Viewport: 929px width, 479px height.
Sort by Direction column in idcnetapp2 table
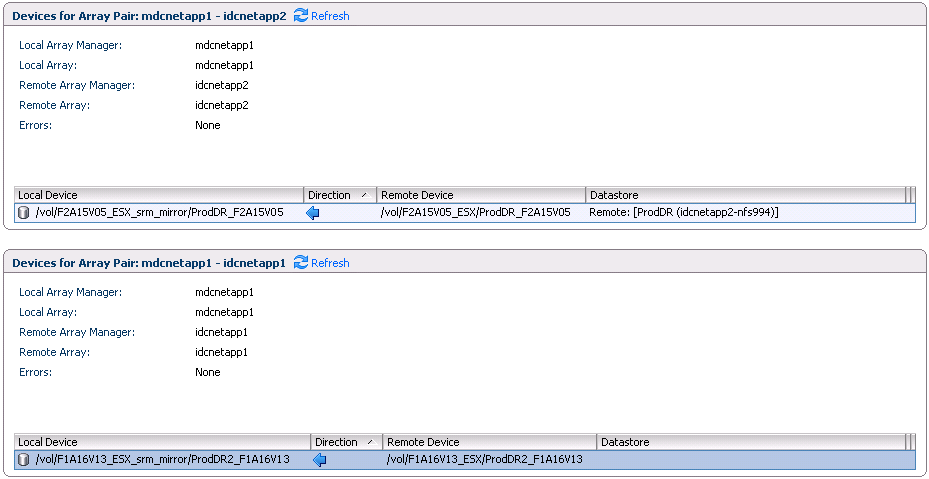340,195
